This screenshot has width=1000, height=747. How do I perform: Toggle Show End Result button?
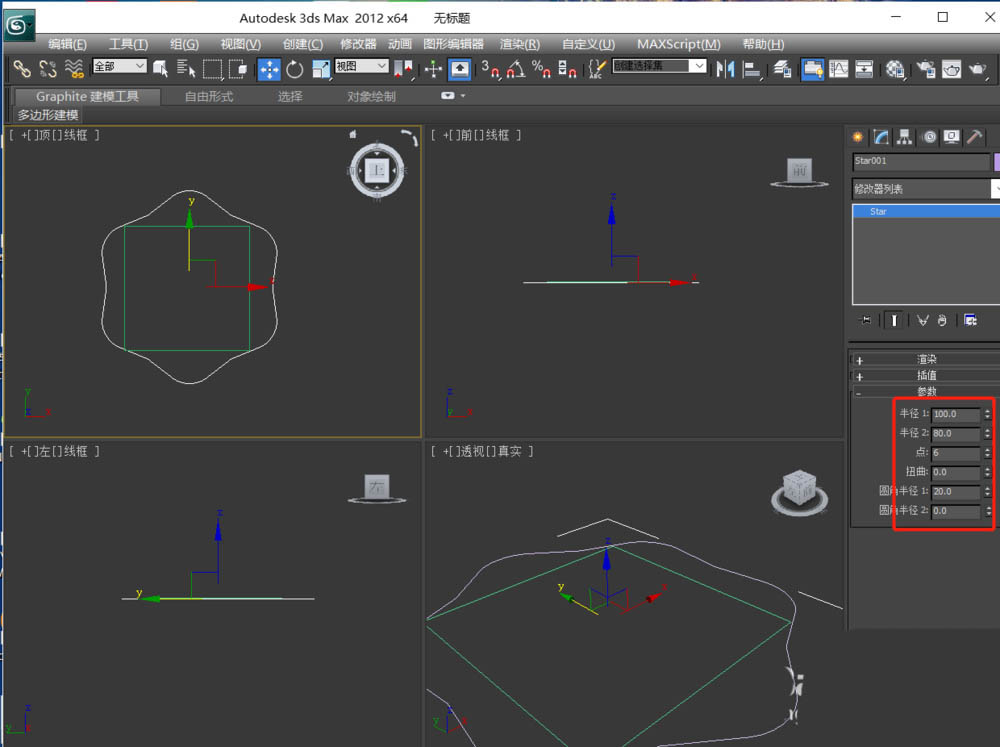(x=894, y=320)
